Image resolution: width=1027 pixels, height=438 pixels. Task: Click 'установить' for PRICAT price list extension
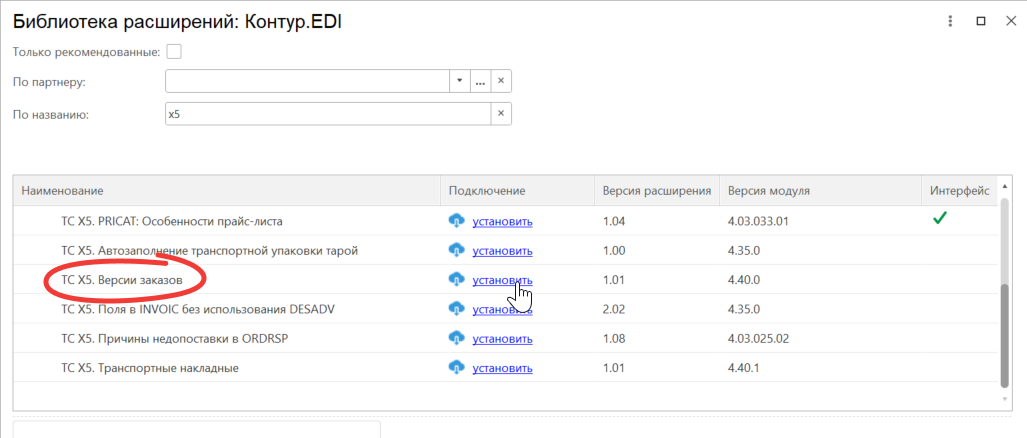[x=502, y=221]
